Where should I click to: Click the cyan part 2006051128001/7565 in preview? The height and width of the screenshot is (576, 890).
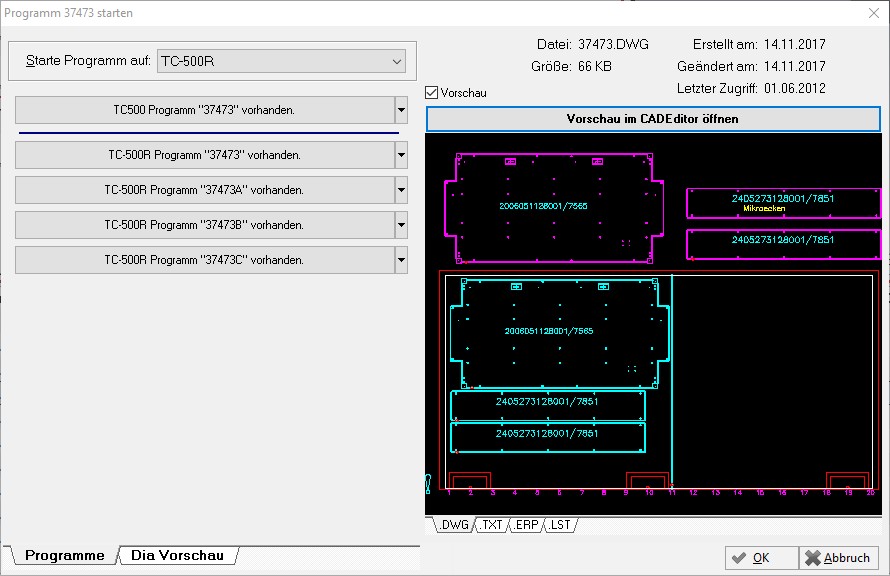560,333
